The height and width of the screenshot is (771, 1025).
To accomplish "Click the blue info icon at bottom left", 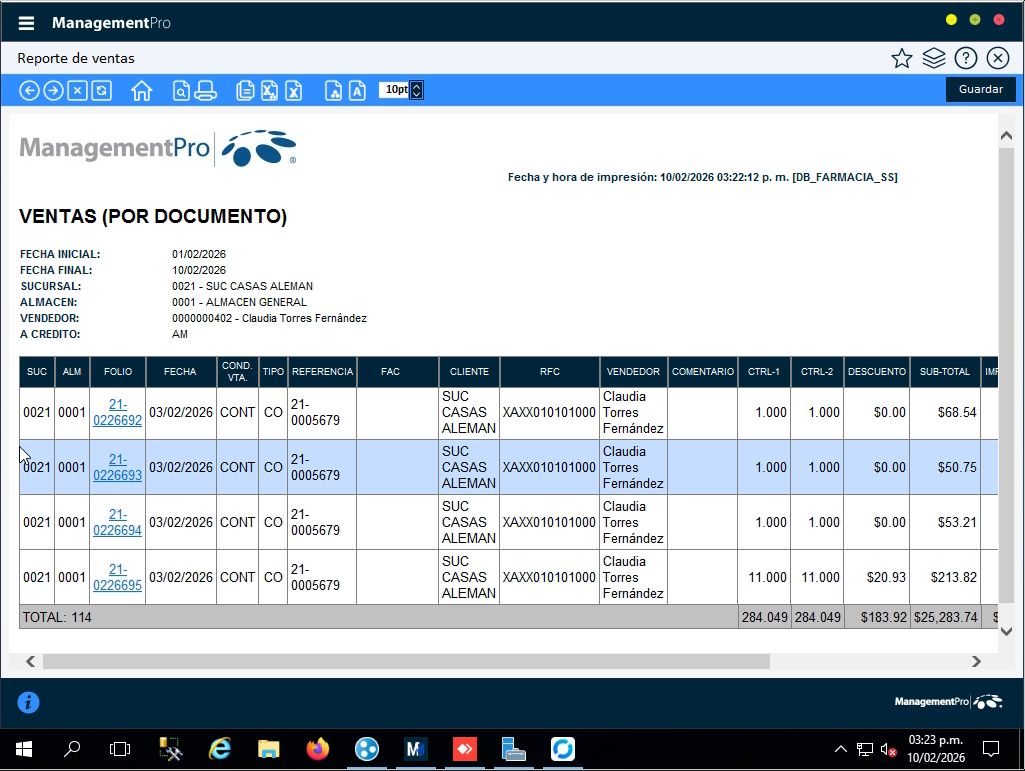I will pyautogui.click(x=29, y=703).
